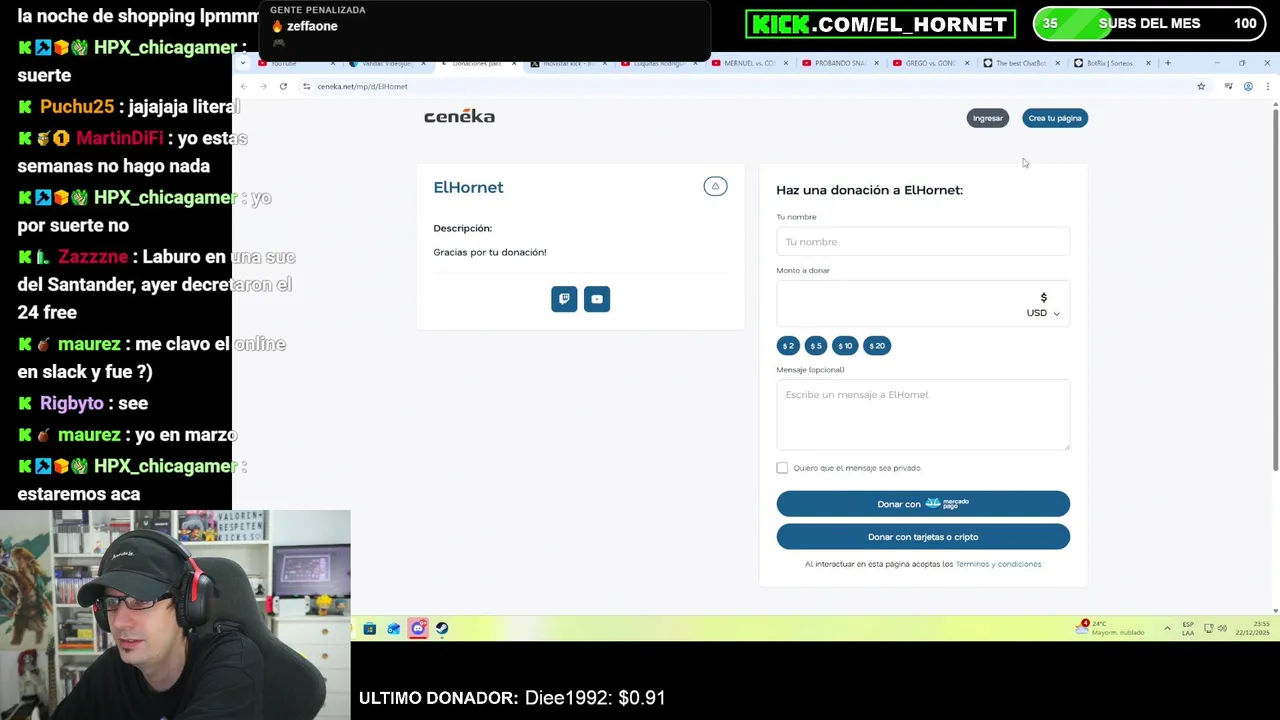Open the Discord taskbar icon
Screen dimensions: 1280x720
(x=418, y=628)
